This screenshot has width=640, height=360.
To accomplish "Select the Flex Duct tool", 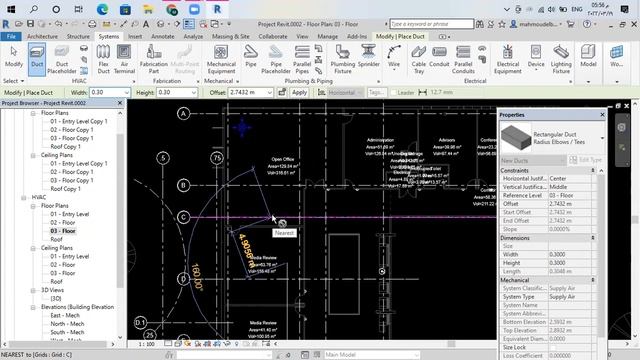I will 103,60.
